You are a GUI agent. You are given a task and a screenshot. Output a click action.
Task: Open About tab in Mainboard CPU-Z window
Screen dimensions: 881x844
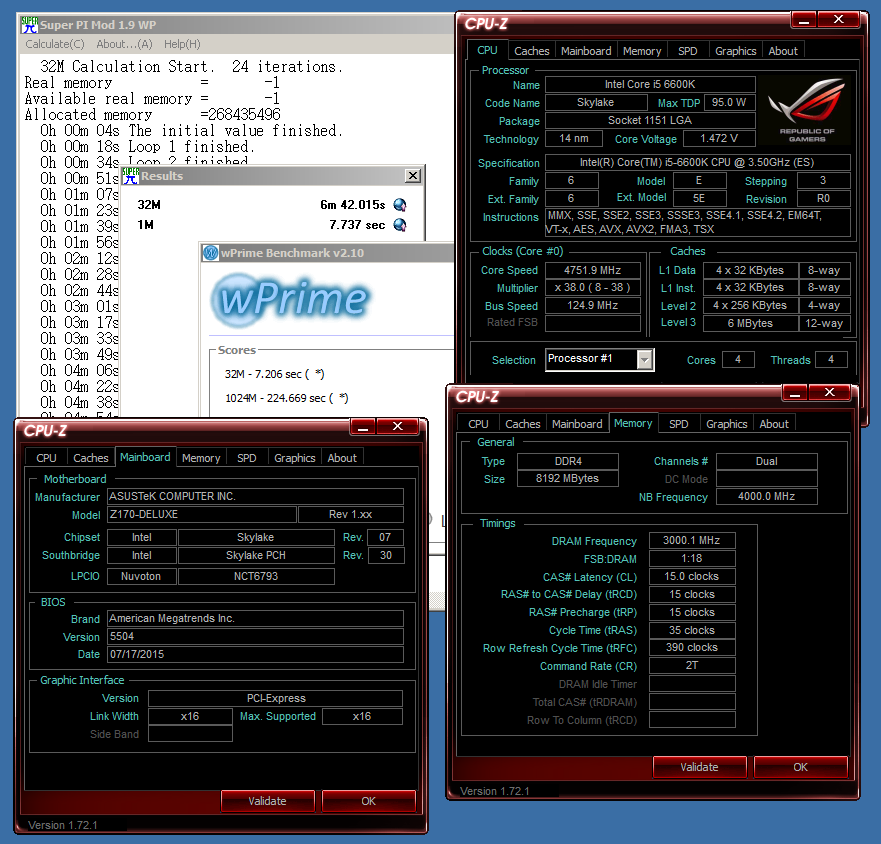[x=342, y=458]
